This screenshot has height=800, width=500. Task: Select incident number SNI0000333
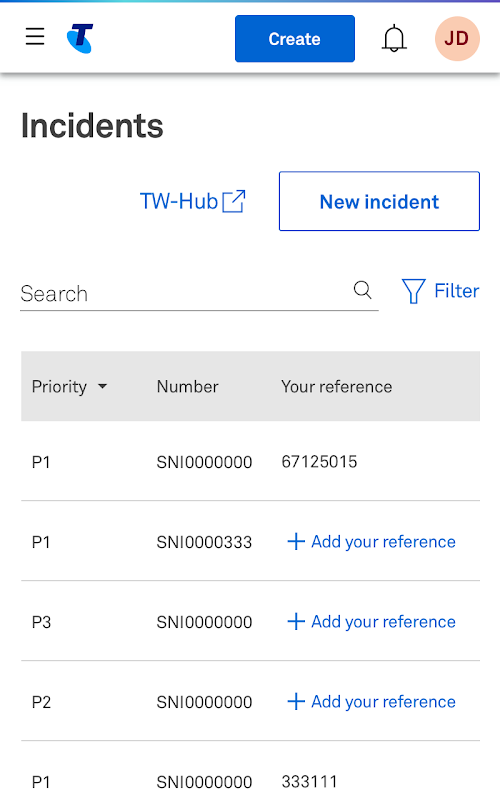click(x=204, y=542)
